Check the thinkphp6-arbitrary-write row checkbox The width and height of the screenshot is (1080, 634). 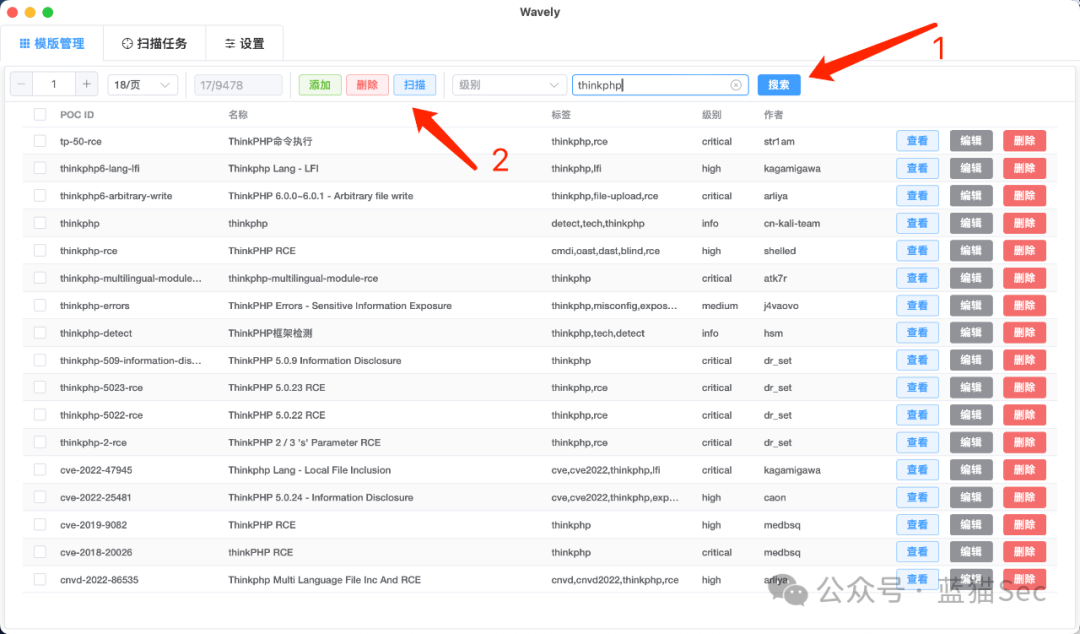(40, 196)
